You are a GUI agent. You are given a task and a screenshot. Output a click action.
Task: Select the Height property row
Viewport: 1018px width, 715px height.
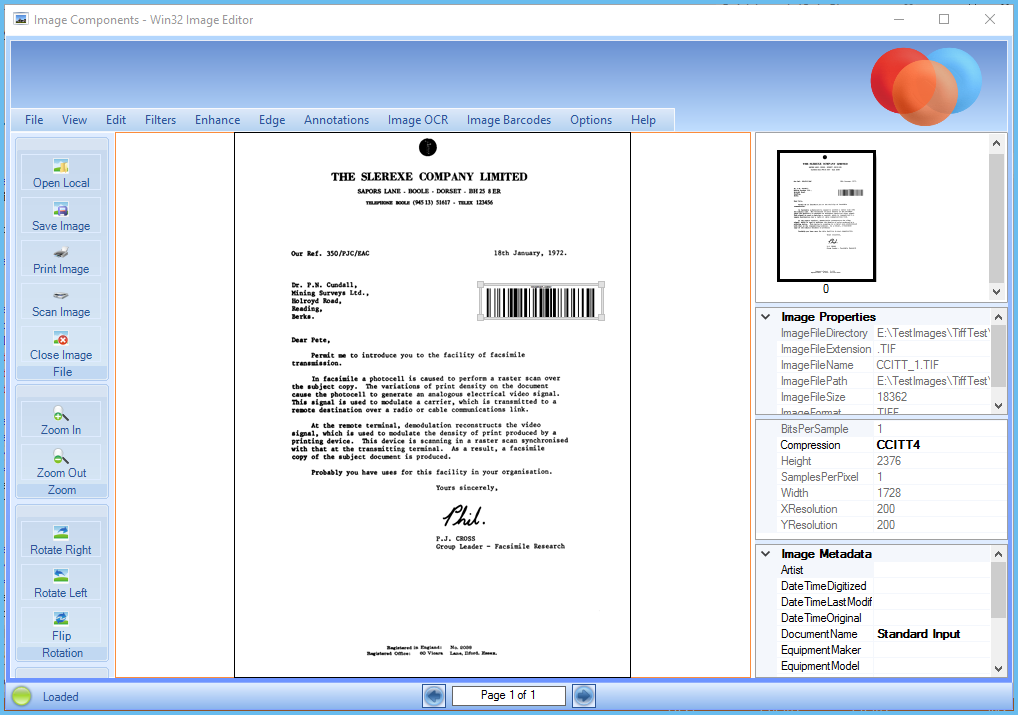pos(891,461)
